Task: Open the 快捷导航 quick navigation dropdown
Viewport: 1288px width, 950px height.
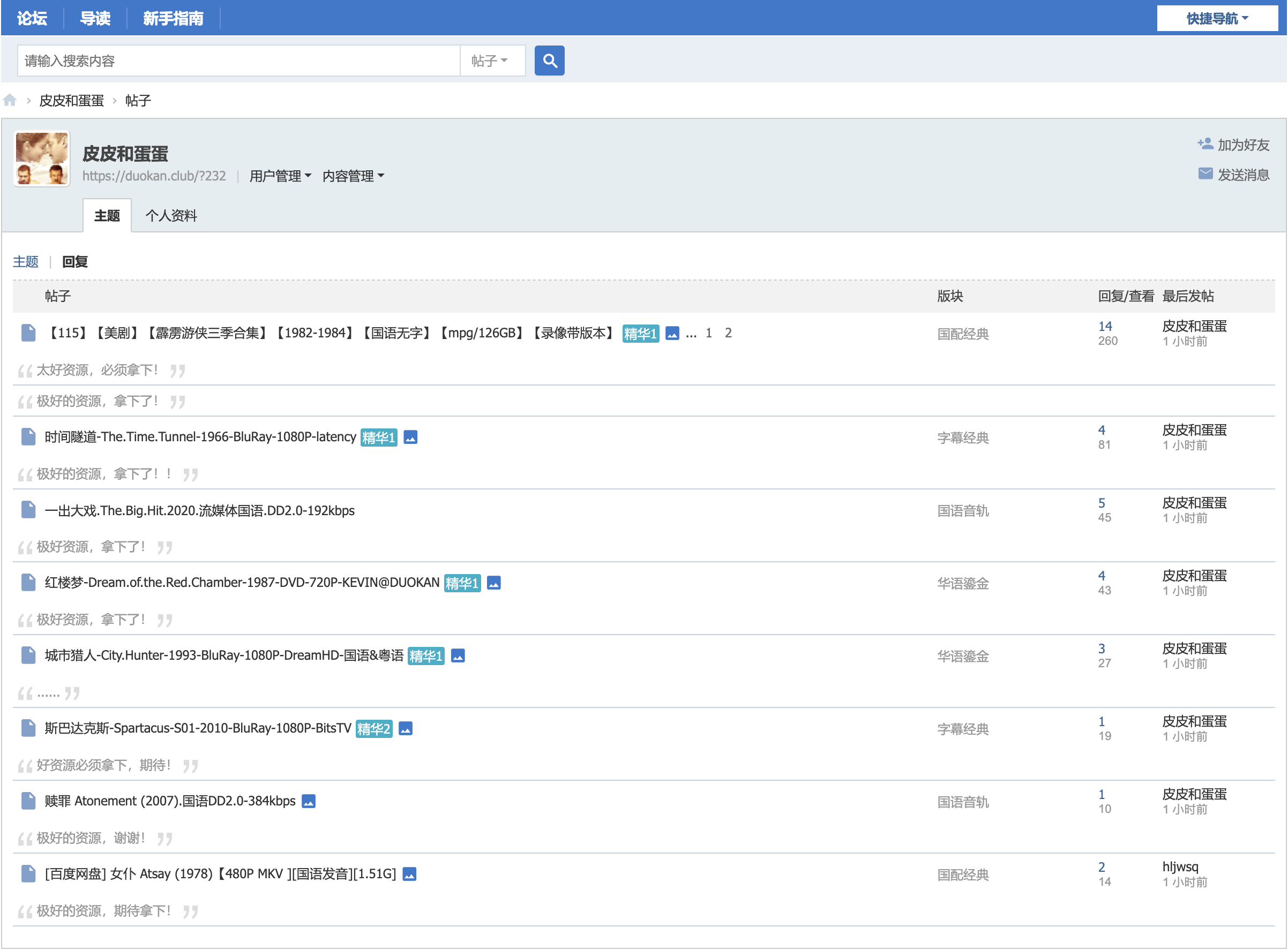Action: pyautogui.click(x=1217, y=18)
